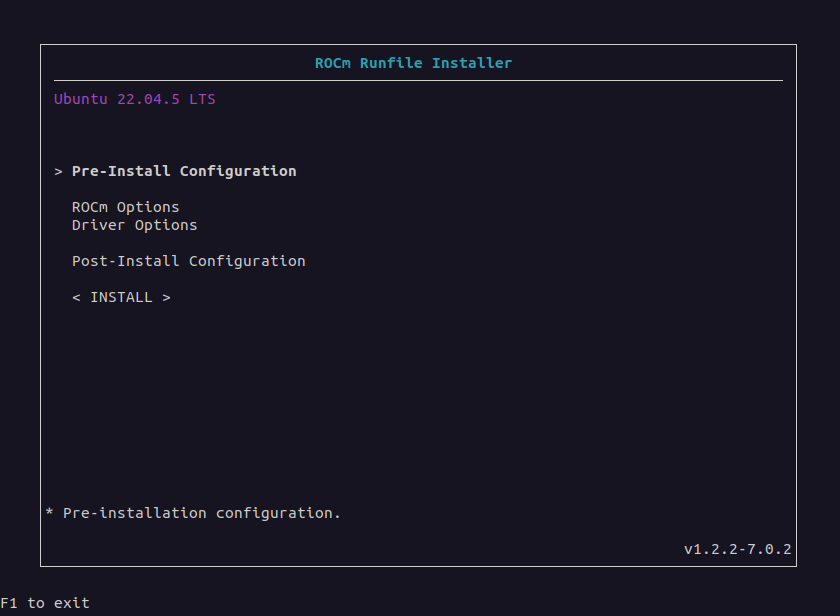The width and height of the screenshot is (840, 616).
Task: Click the asterisk before the status description
Action: click(x=50, y=513)
